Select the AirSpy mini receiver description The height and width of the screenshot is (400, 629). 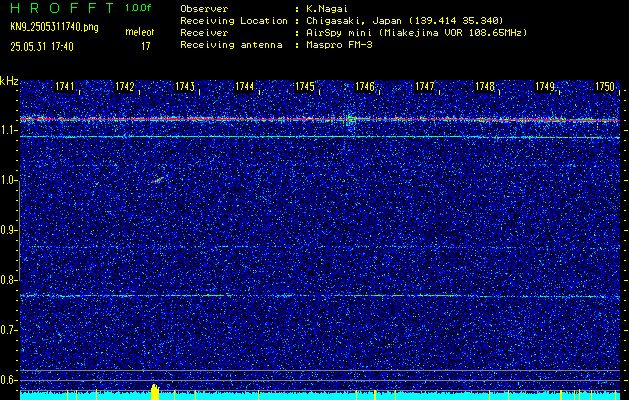(x=416, y=33)
